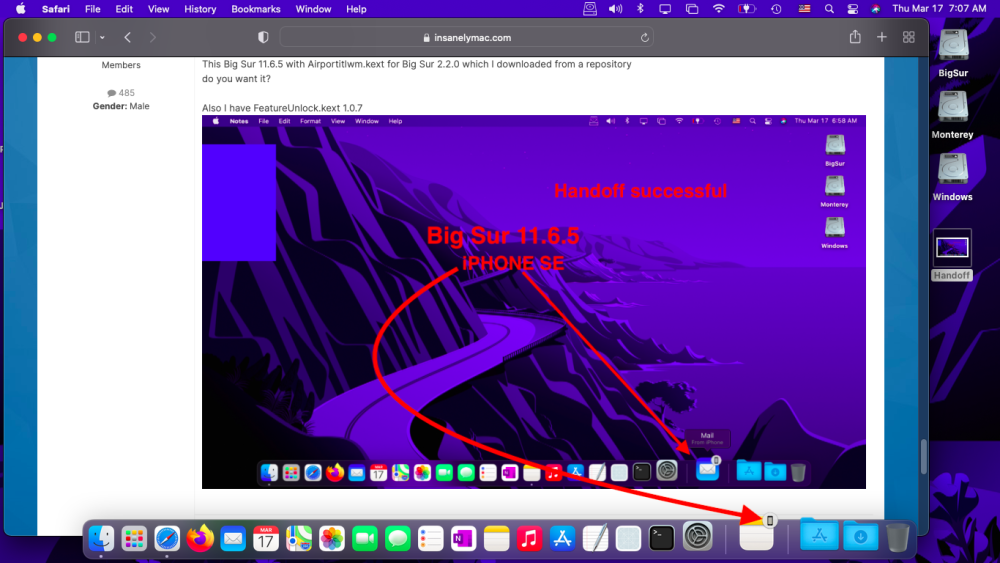Open FaceTime from Dock
The height and width of the screenshot is (563, 1000).
pyautogui.click(x=365, y=538)
